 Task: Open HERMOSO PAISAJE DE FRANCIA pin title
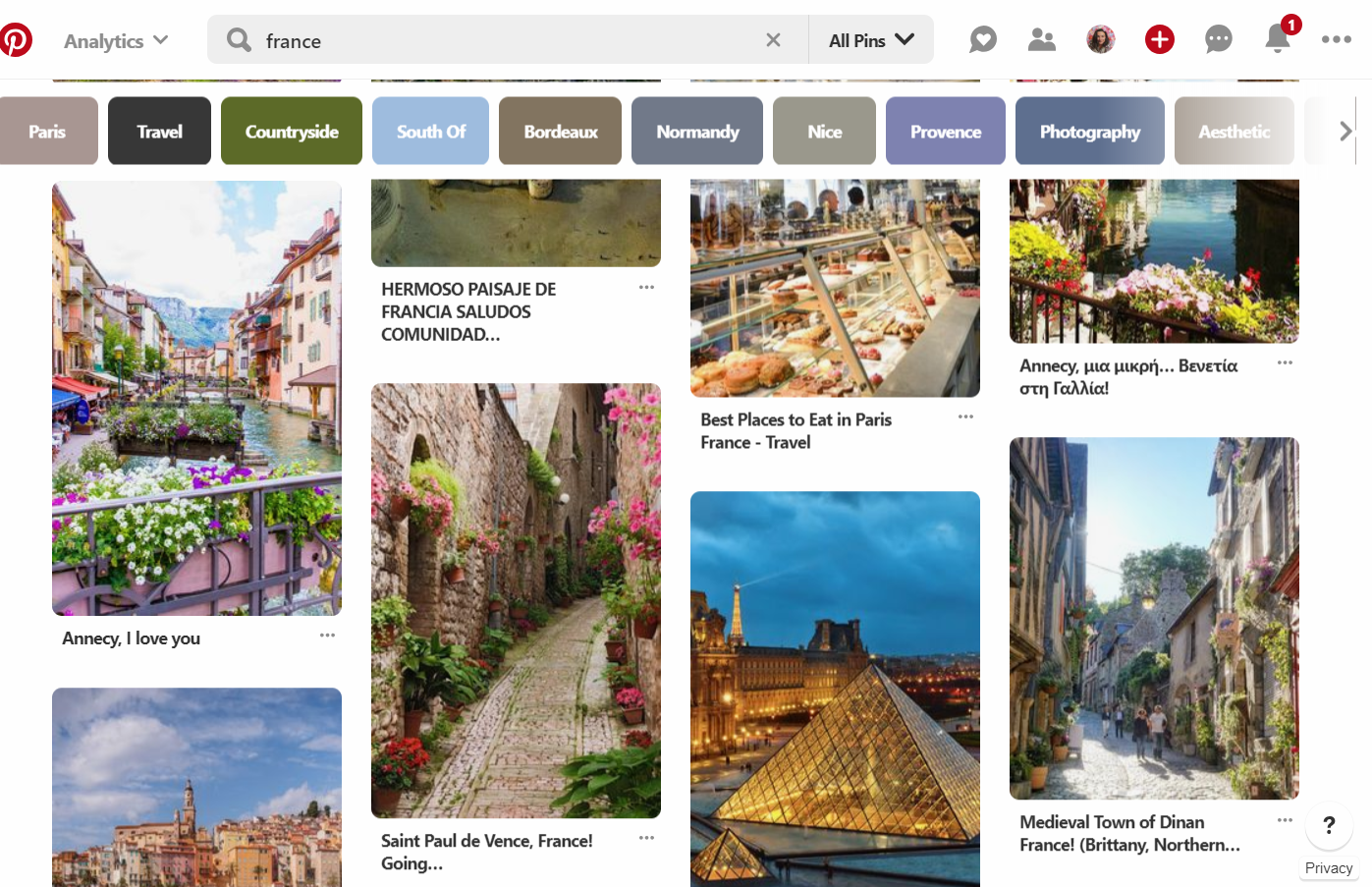[x=468, y=311]
